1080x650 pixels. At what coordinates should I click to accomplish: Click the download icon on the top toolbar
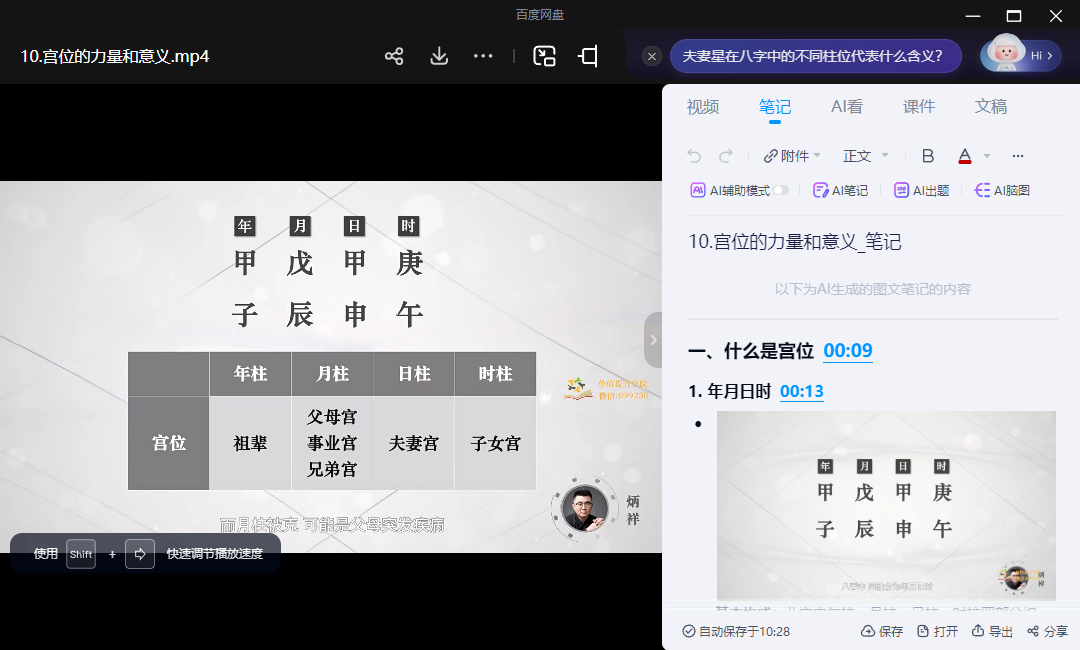[438, 57]
